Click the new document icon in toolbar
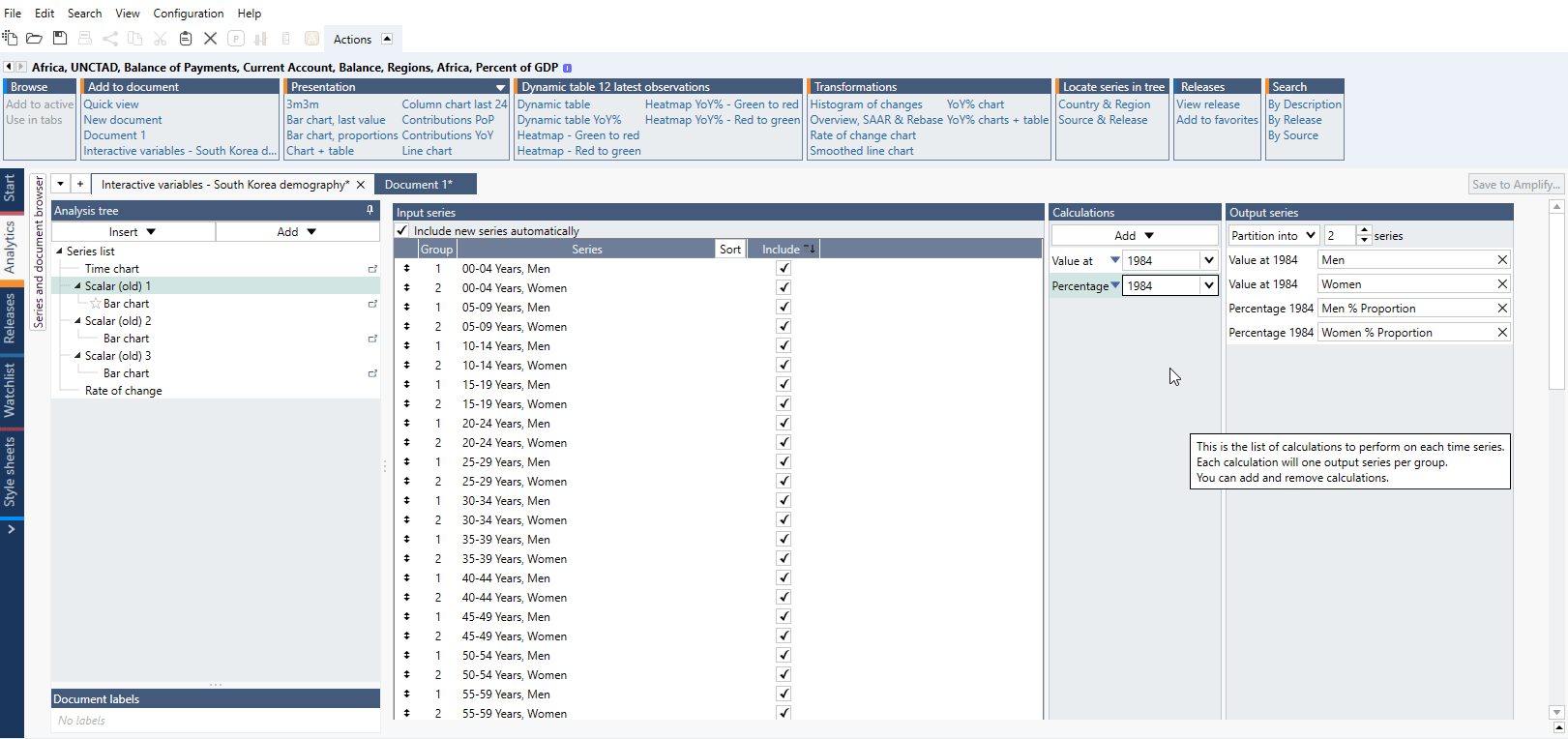This screenshot has width=1568, height=739. click(x=10, y=39)
